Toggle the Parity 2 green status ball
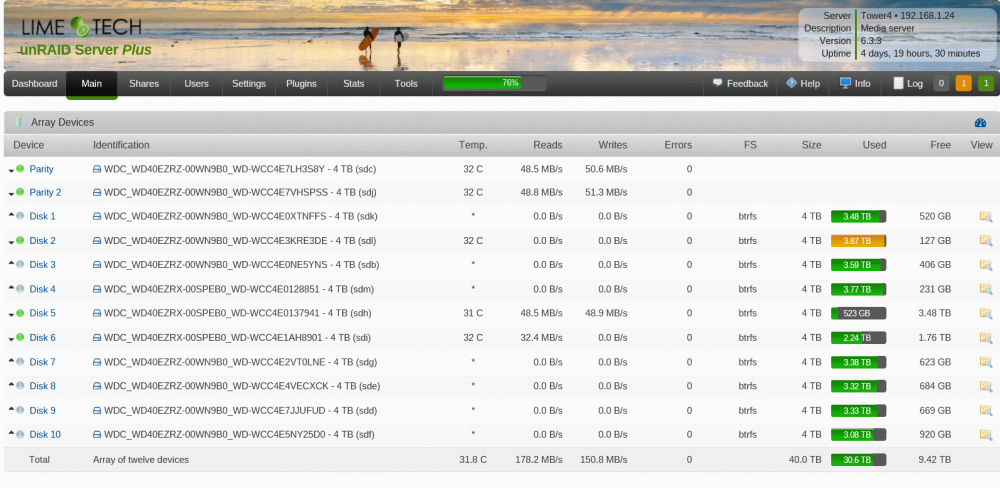Viewport: 1000px width, 488px height. click(x=20, y=191)
